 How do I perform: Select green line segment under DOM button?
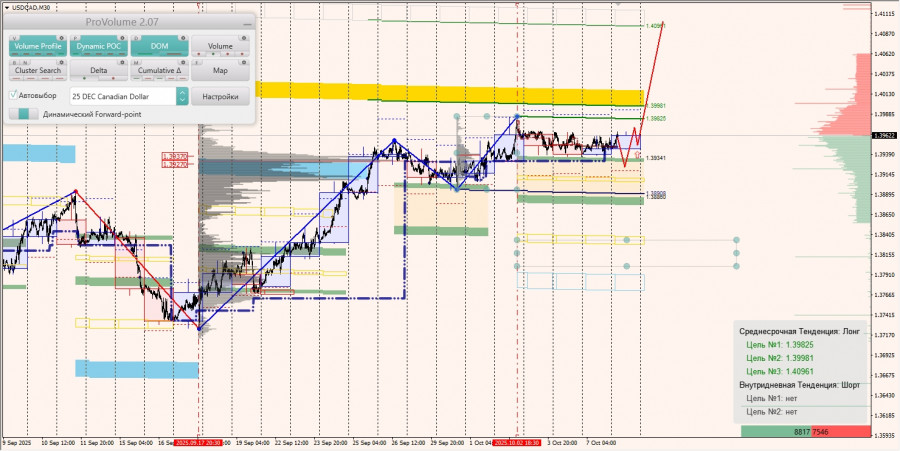(x=145, y=54)
